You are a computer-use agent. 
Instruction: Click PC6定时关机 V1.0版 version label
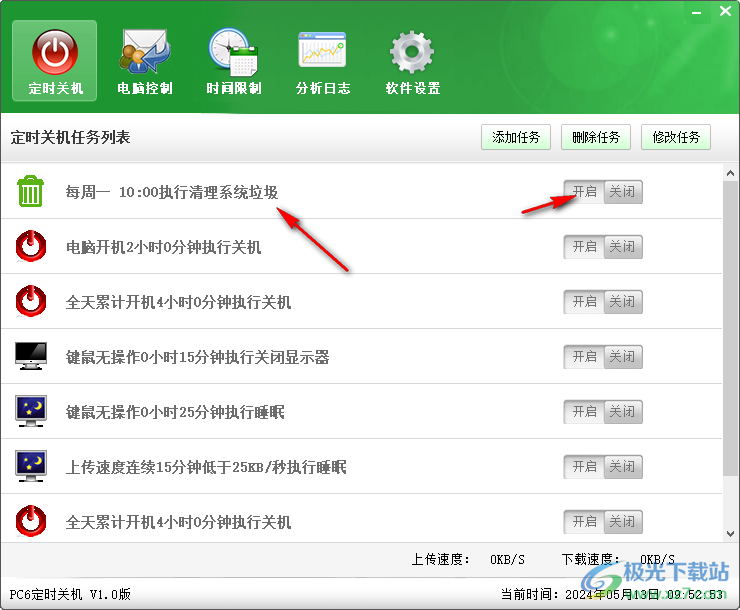(x=70, y=594)
